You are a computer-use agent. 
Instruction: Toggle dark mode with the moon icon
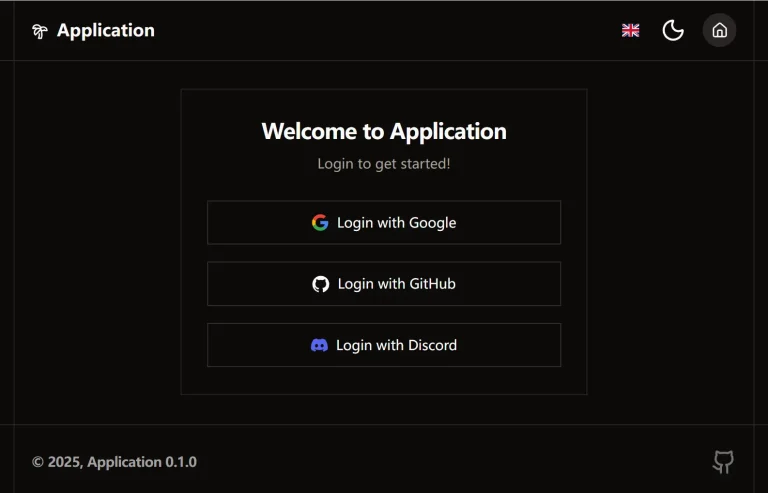click(673, 30)
